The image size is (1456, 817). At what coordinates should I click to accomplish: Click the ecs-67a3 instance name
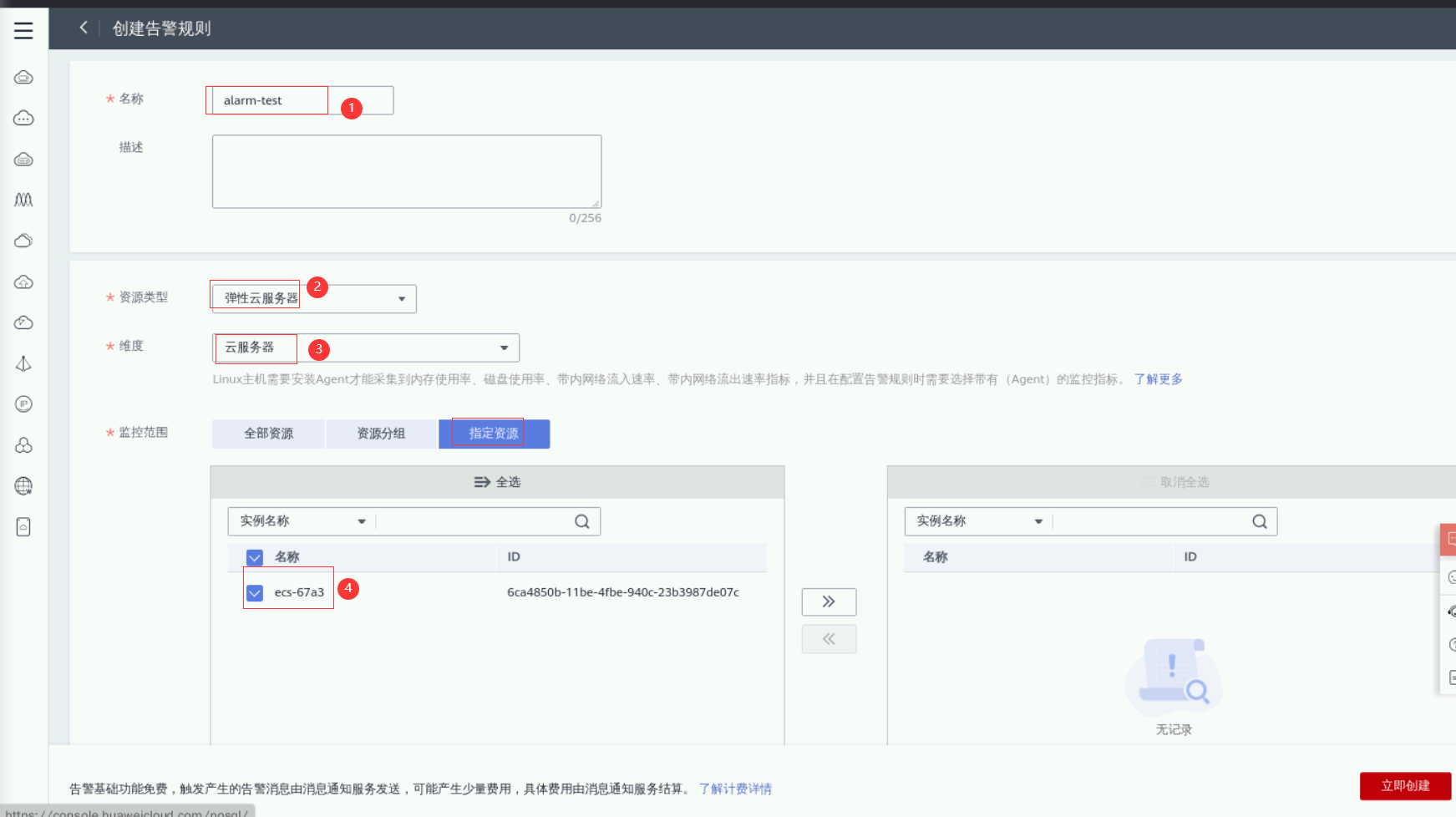tap(299, 592)
